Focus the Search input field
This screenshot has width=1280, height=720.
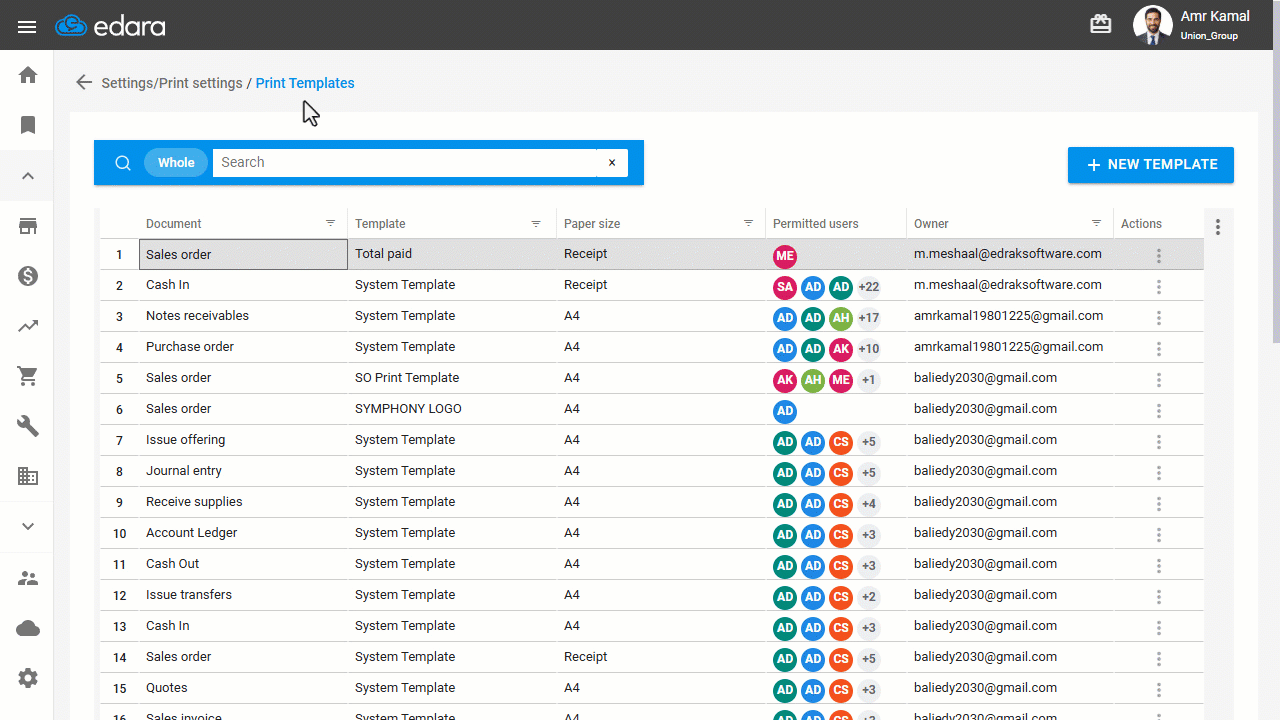(x=404, y=163)
